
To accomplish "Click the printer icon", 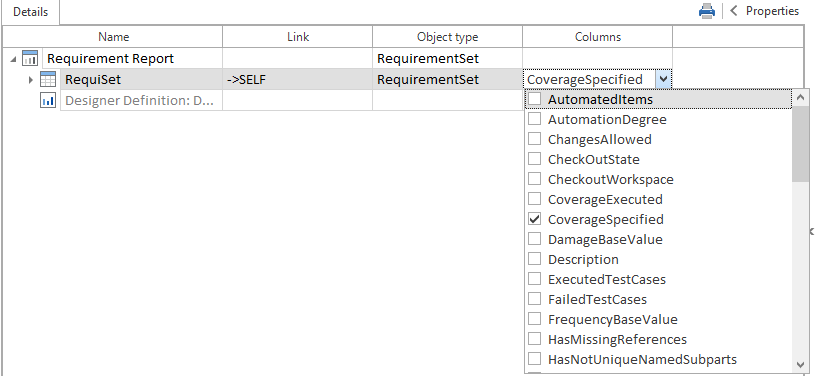I will [707, 11].
